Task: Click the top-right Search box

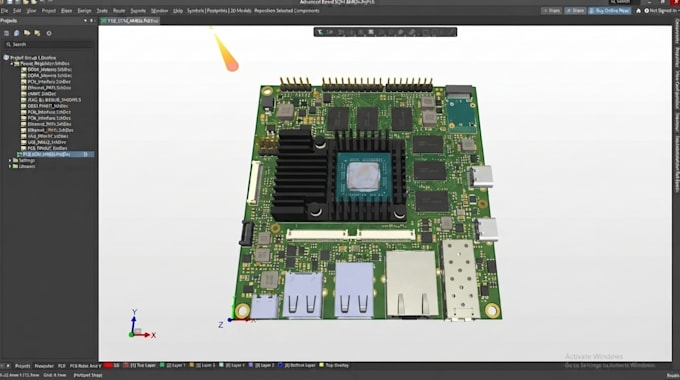Action: point(623,2)
